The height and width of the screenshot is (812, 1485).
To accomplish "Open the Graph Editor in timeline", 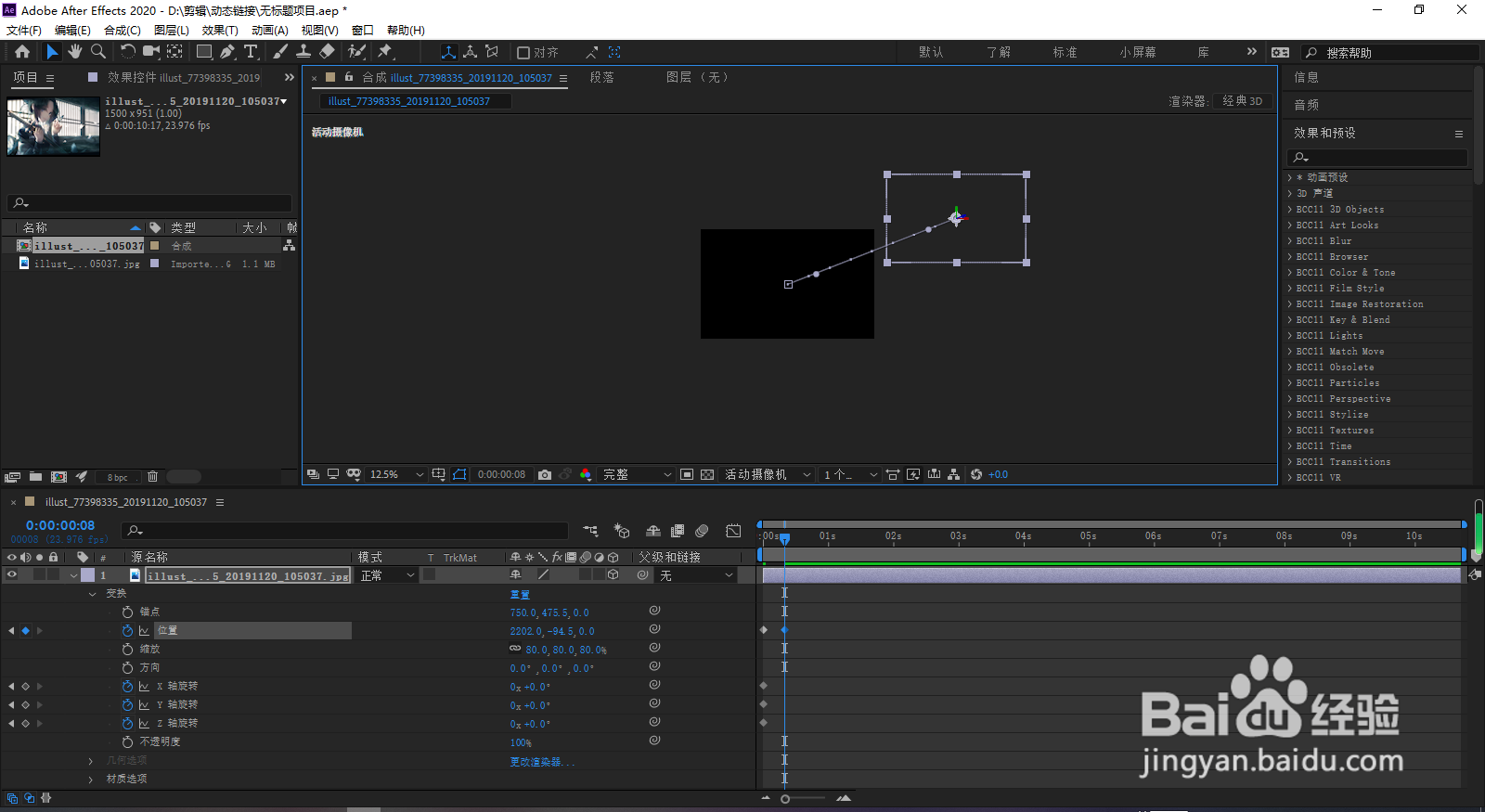I will 733,531.
